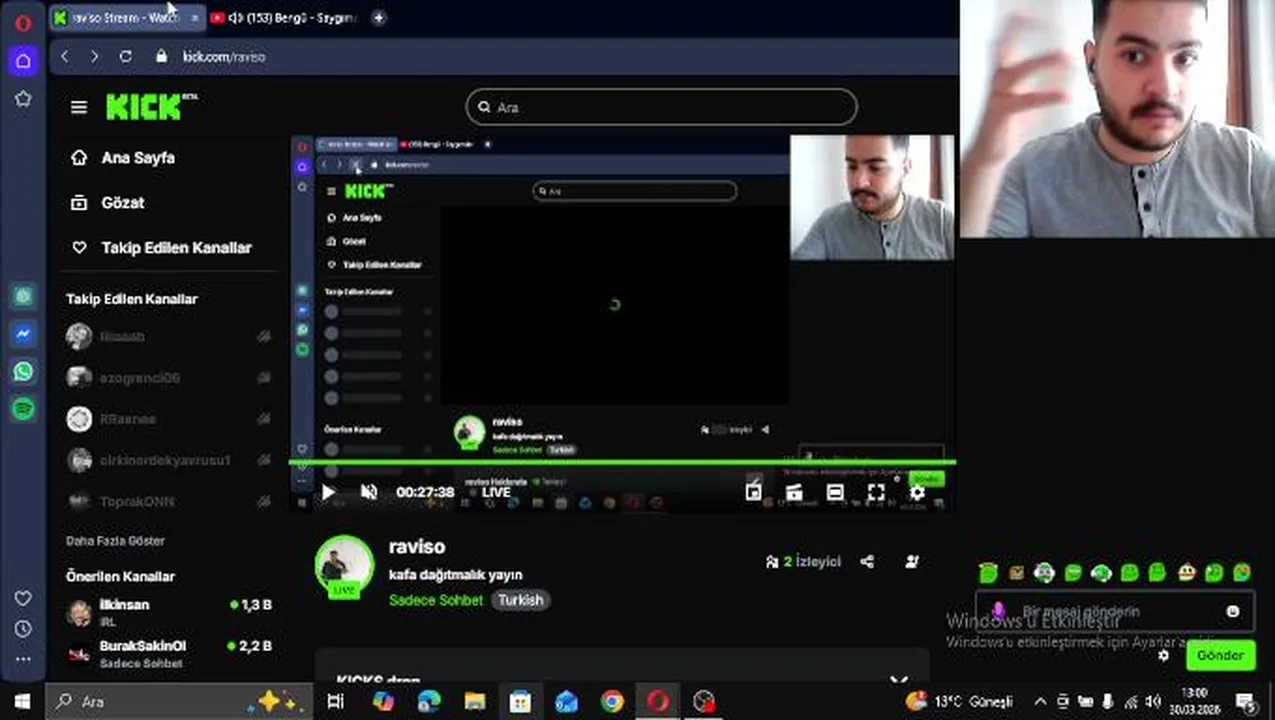Insert the brown box chat emote

click(x=1017, y=573)
